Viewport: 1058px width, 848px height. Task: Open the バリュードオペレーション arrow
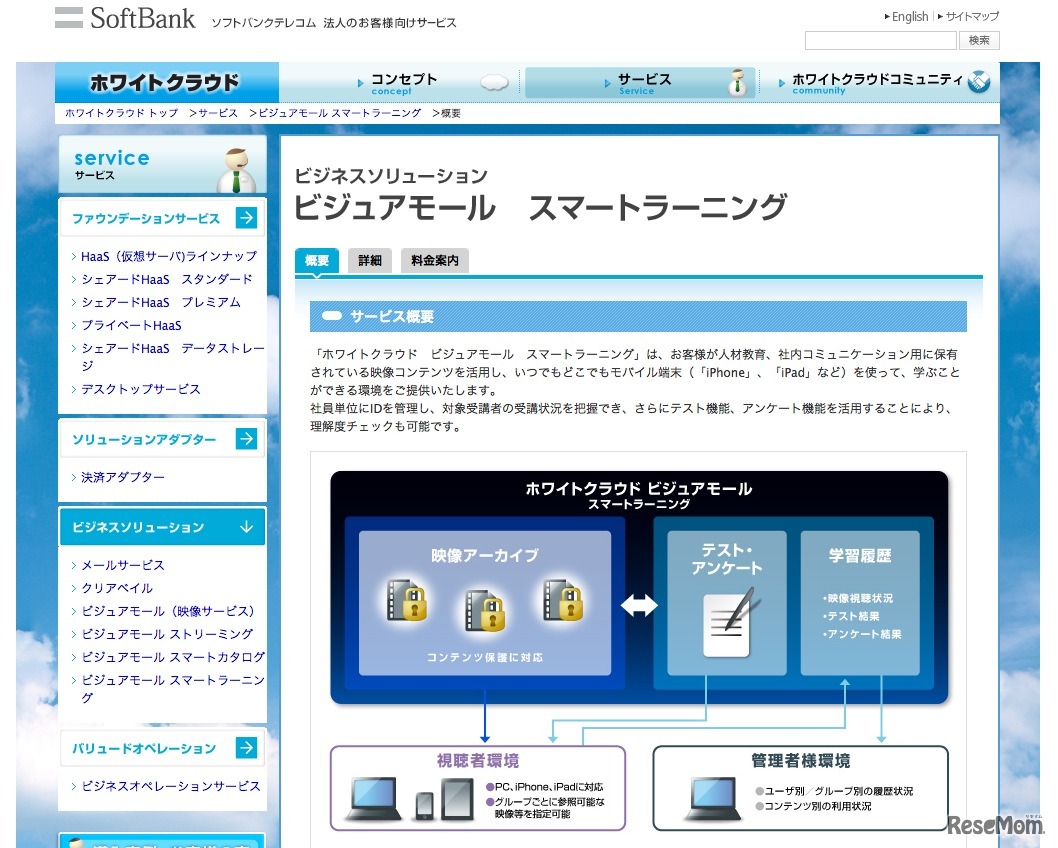(x=246, y=748)
